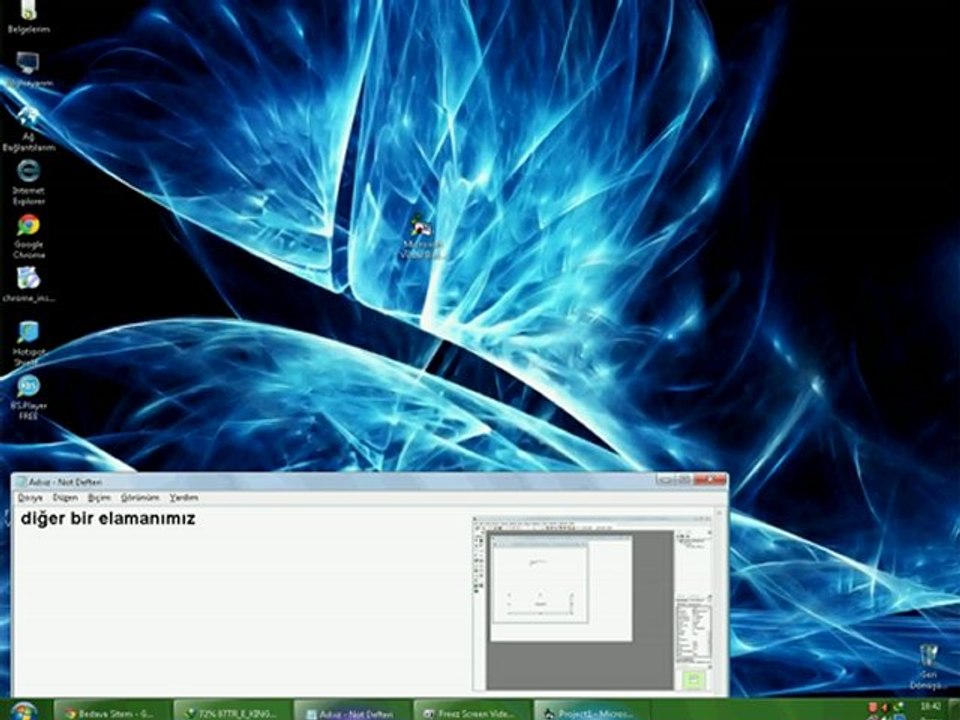The width and height of the screenshot is (960, 720).
Task: Open the Düzen menu in Notepad
Action: coord(65,498)
